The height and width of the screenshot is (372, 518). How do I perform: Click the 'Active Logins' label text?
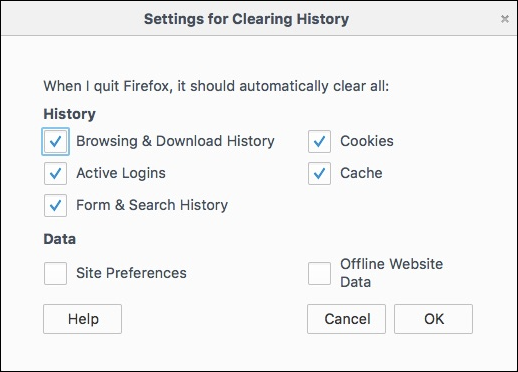[121, 173]
